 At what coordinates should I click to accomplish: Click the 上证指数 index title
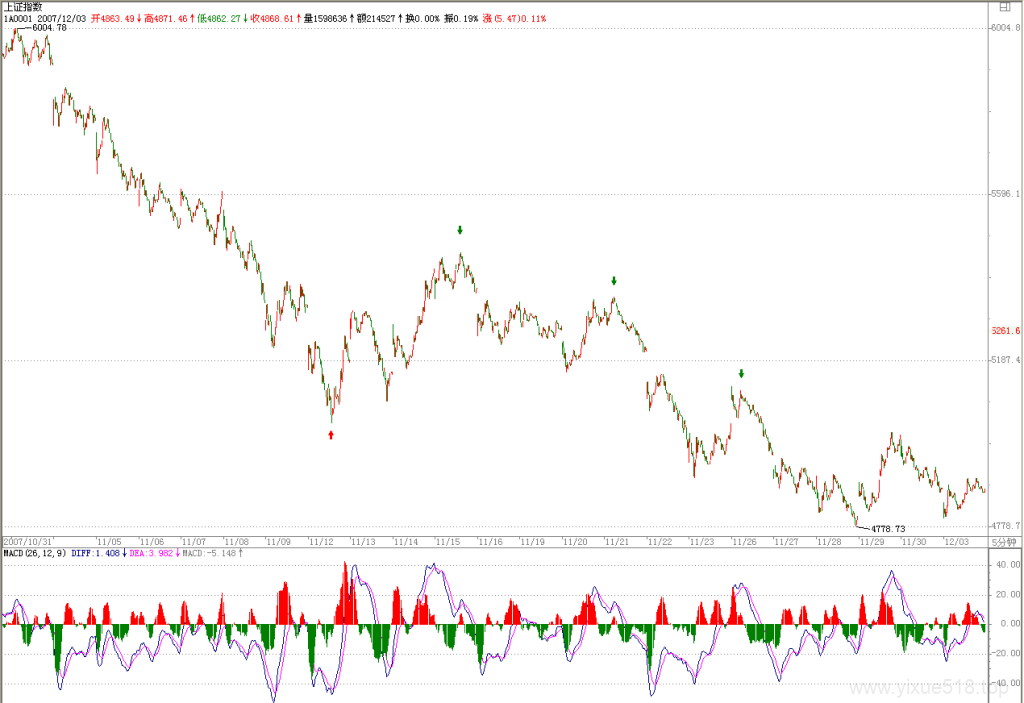[24, 7]
